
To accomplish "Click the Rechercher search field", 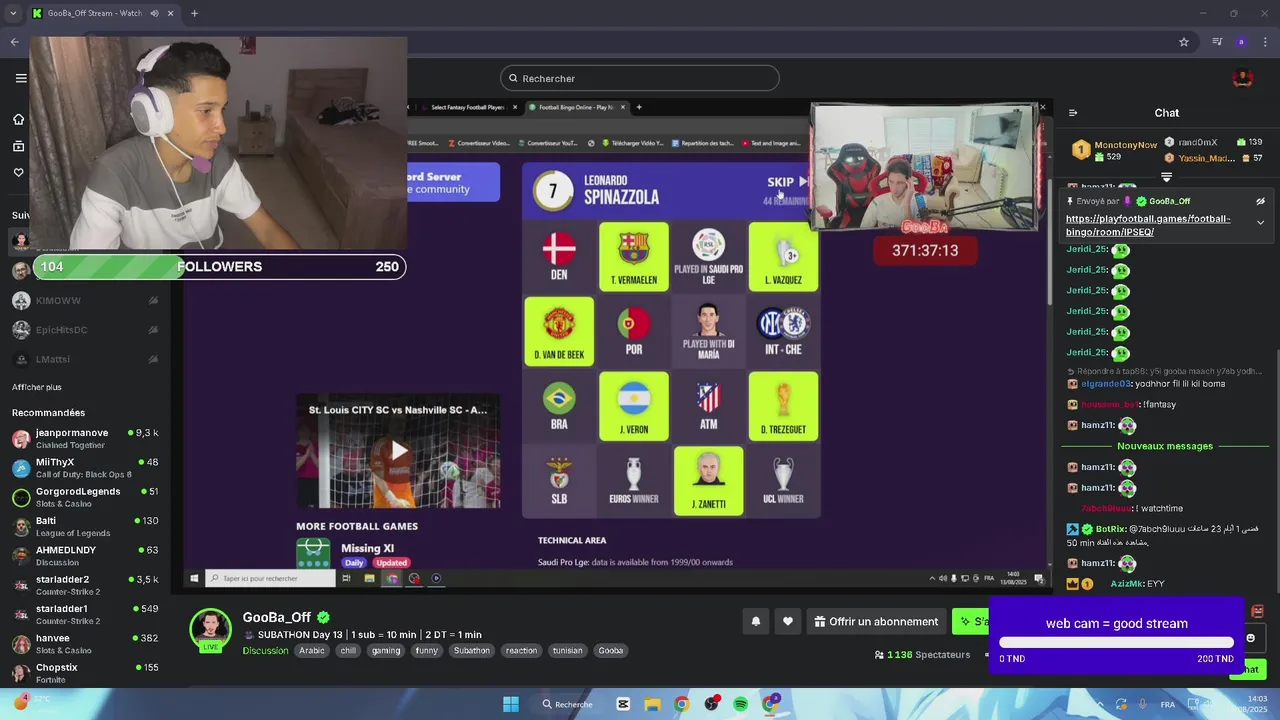I will [x=640, y=78].
